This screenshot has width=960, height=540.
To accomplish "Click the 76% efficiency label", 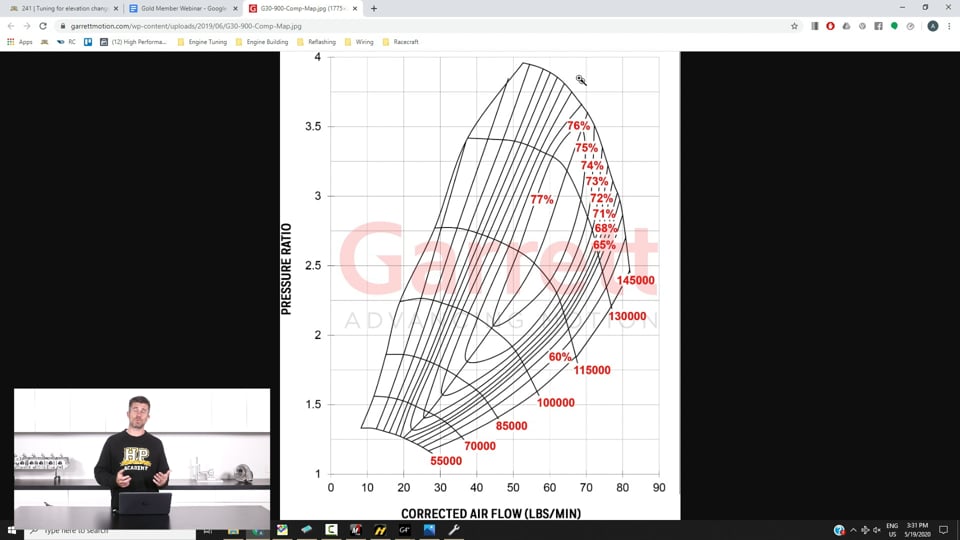I will (x=579, y=126).
